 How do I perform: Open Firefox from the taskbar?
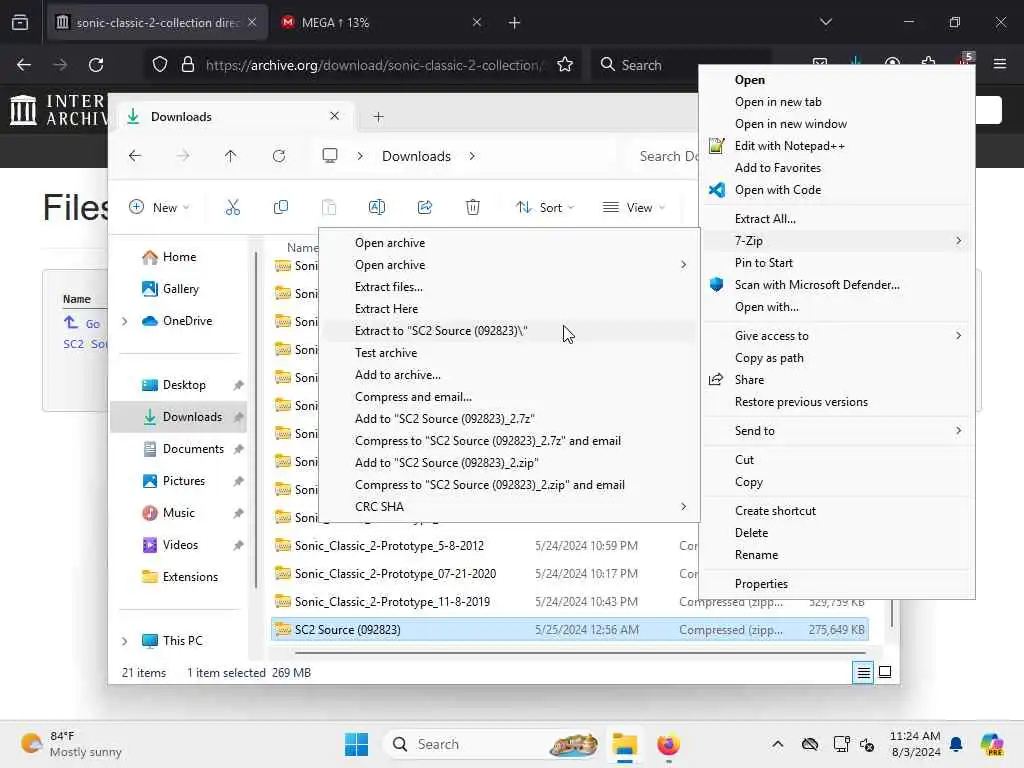668,744
